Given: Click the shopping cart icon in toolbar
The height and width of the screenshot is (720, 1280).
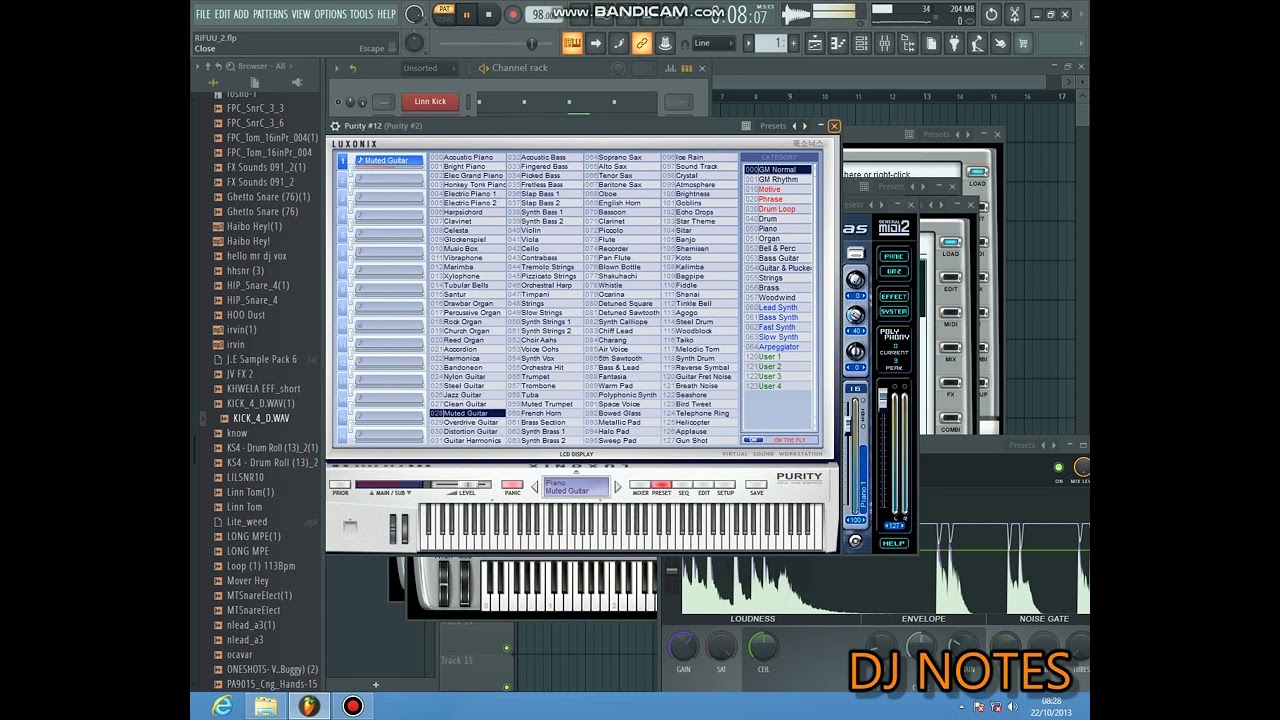Looking at the screenshot, I should (x=1023, y=43).
